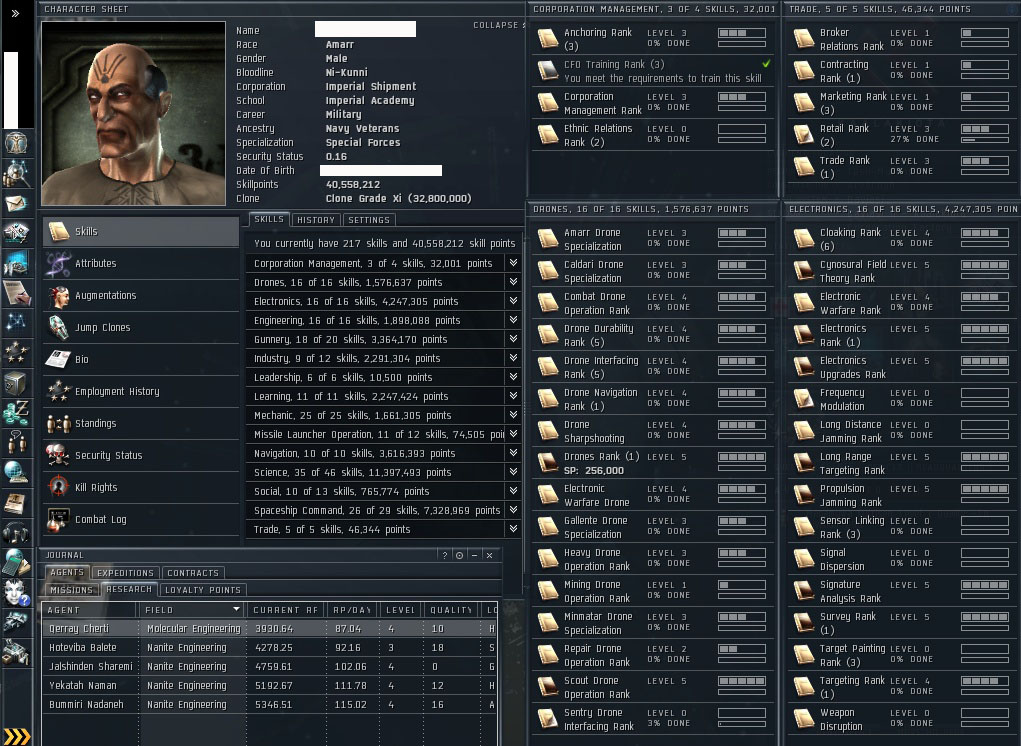The width and height of the screenshot is (1021, 746).
Task: Open the Expeditions tab in Journal
Action: [x=125, y=573]
